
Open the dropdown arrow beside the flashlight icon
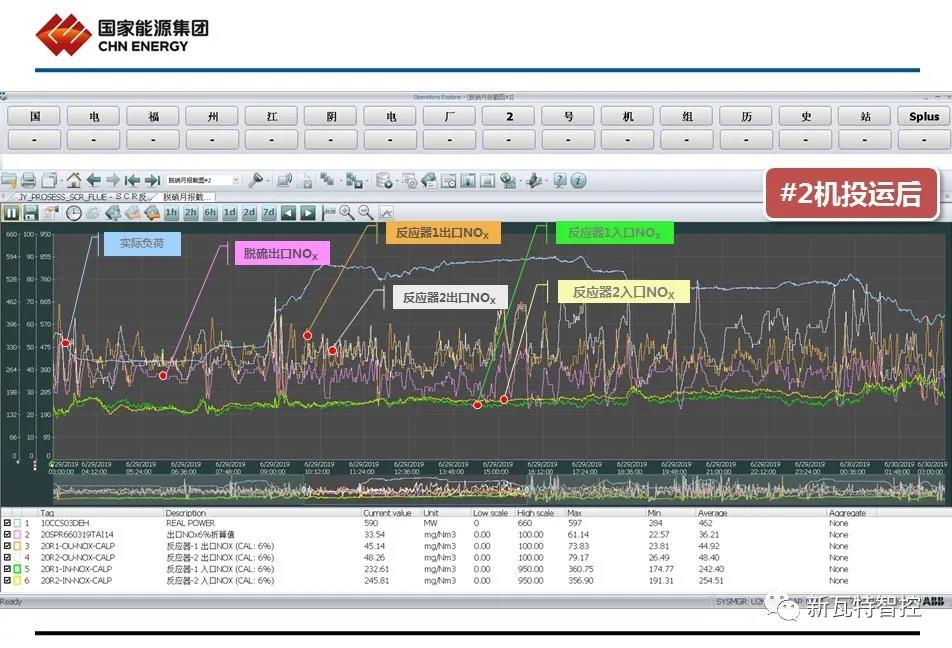(x=268, y=181)
